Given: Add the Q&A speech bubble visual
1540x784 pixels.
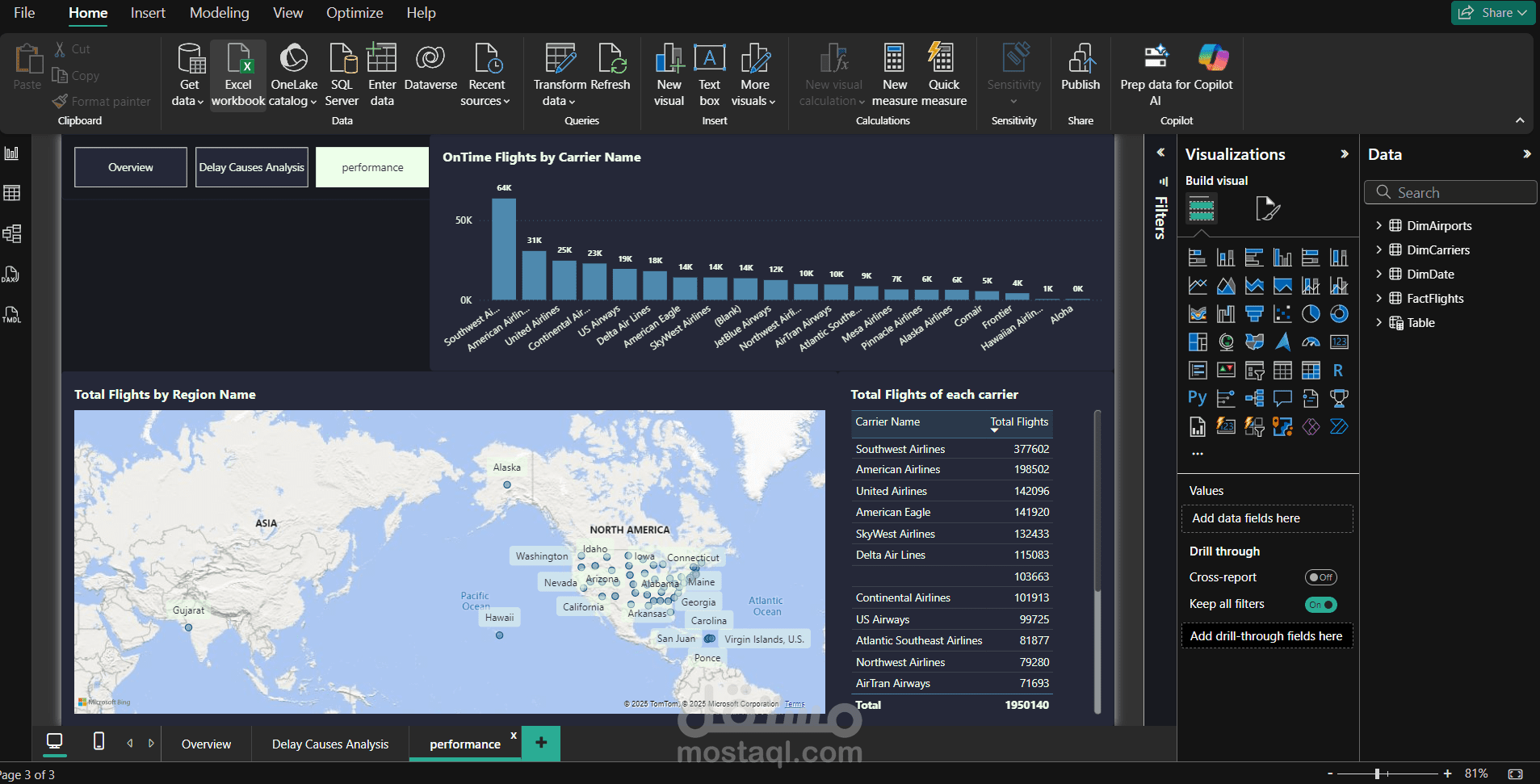Looking at the screenshot, I should point(1282,398).
